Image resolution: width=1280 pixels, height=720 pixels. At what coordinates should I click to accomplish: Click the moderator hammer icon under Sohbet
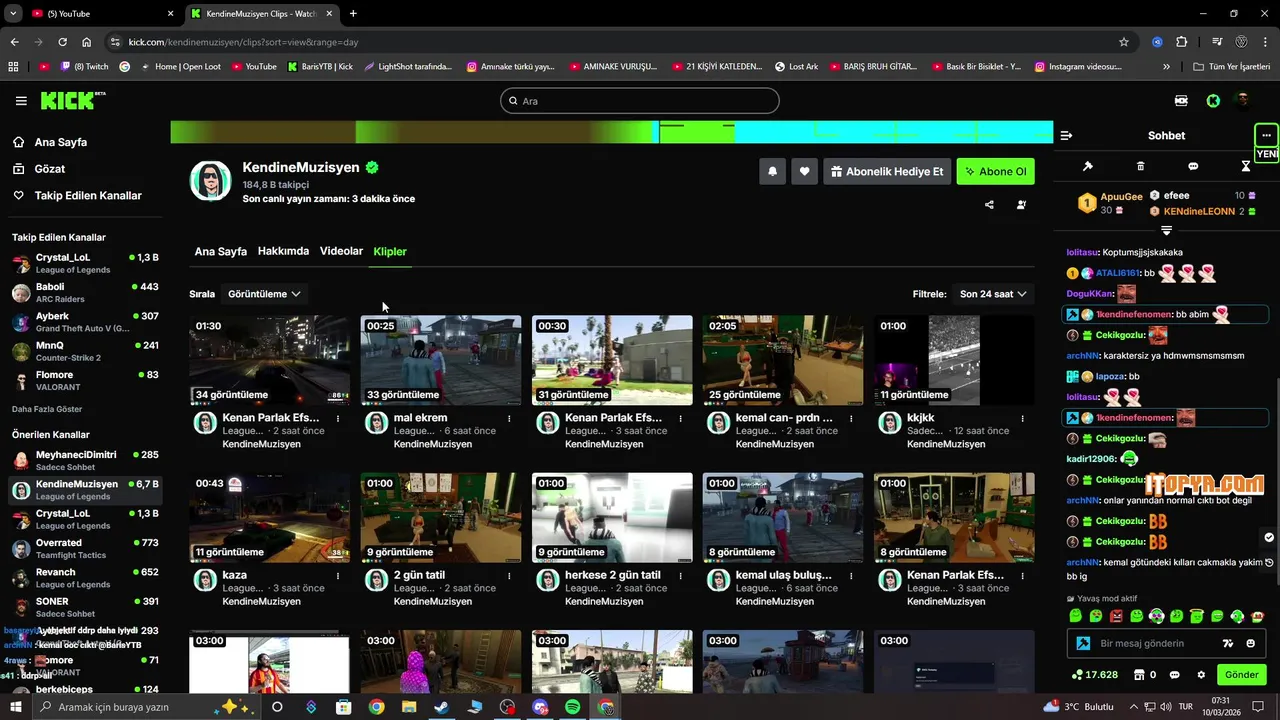coord(1088,166)
